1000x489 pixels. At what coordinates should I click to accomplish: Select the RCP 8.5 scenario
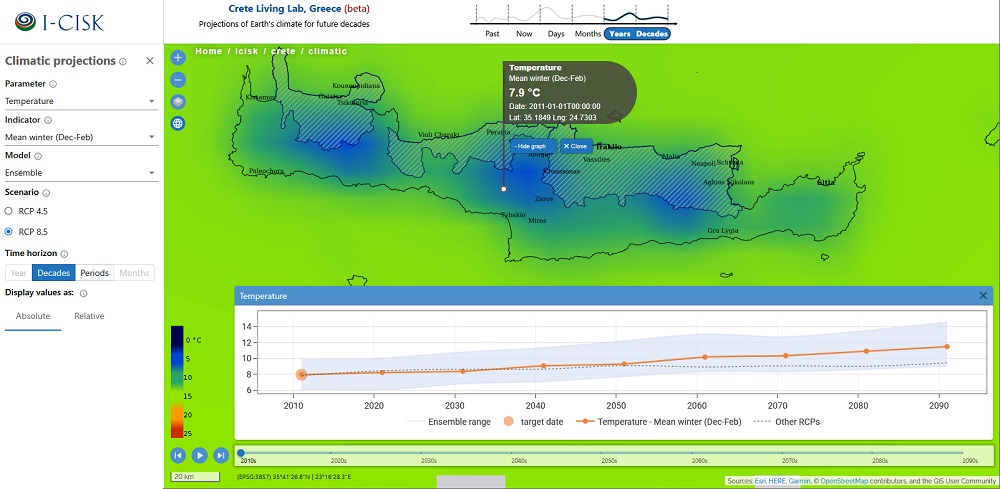coord(10,231)
